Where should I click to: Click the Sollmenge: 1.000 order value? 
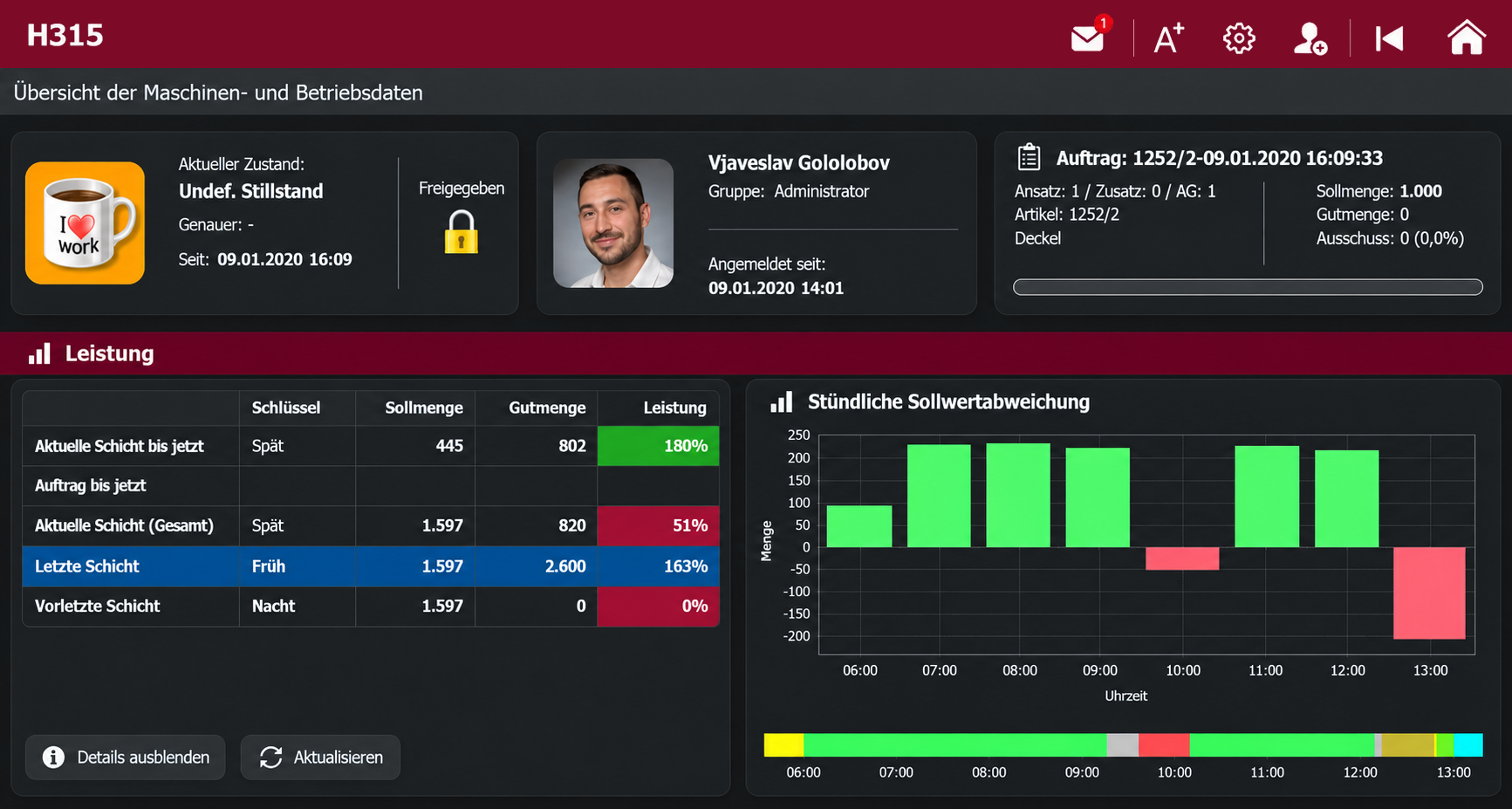point(1379,191)
